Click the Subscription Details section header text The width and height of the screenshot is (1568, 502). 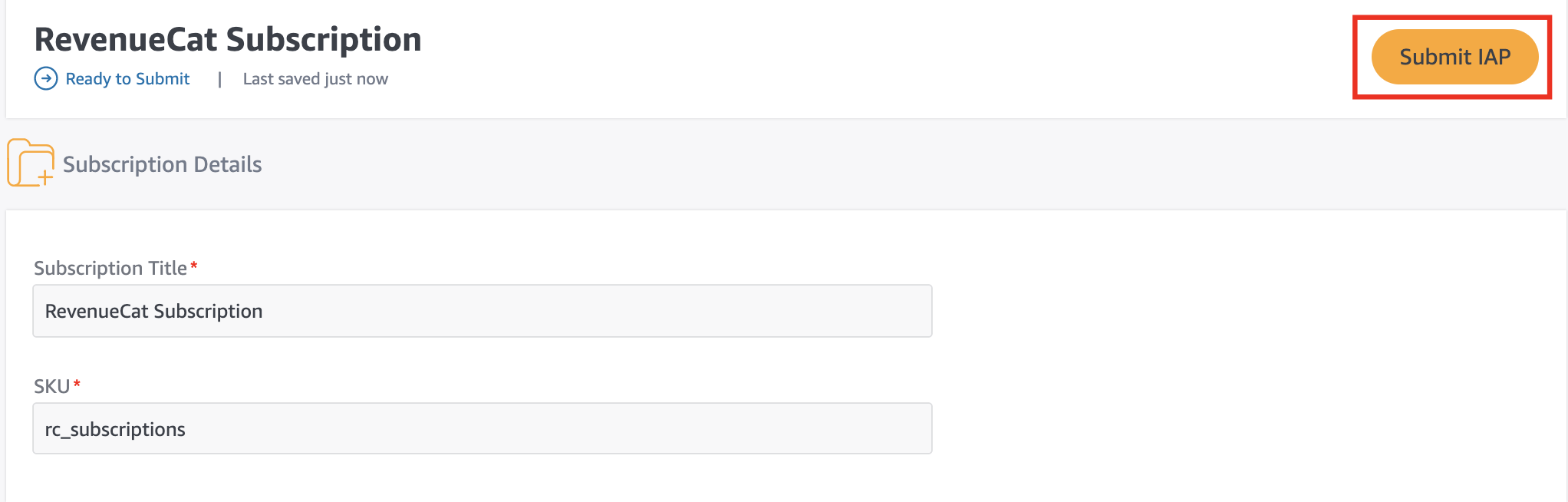point(163,163)
